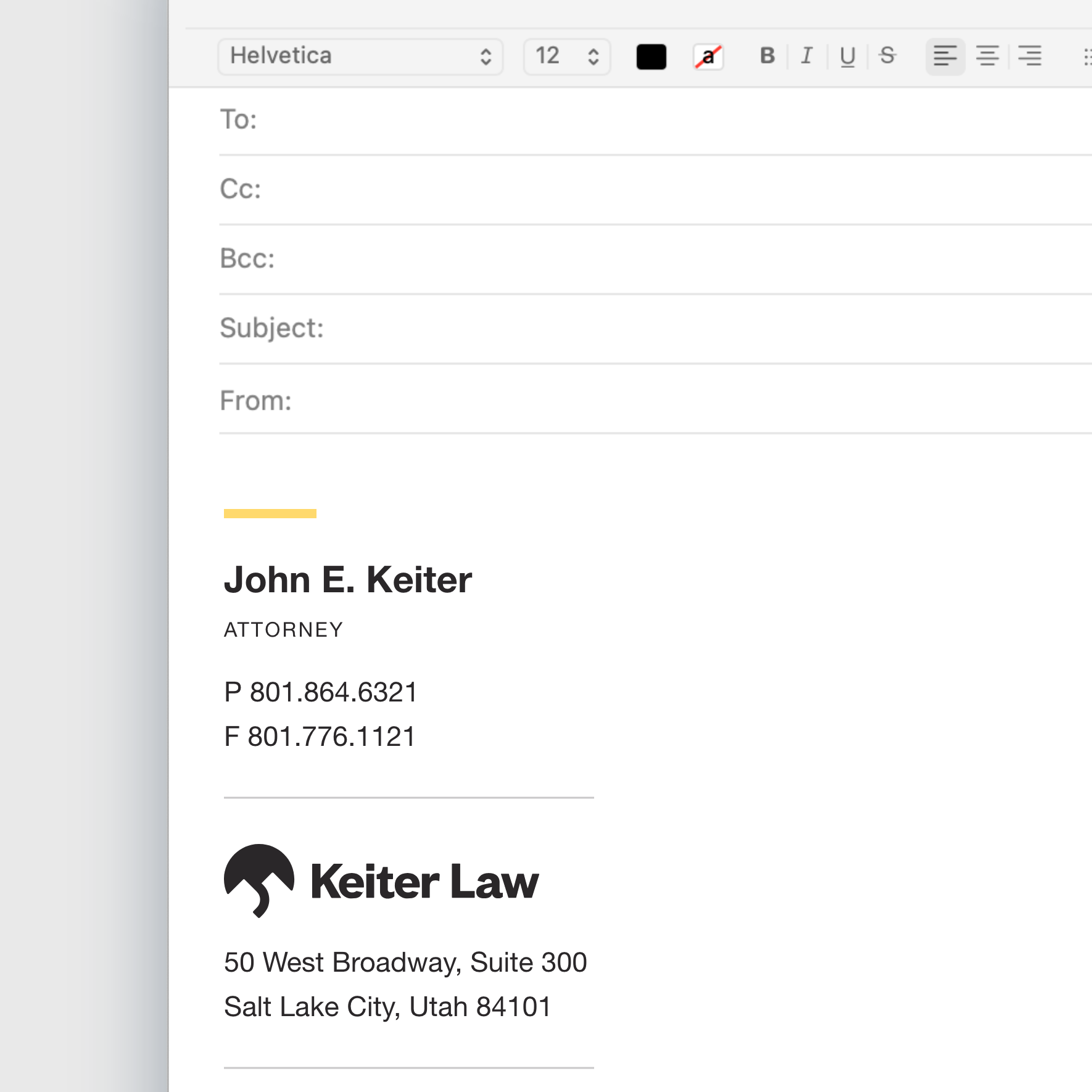Open the text highlight color tool

(708, 56)
